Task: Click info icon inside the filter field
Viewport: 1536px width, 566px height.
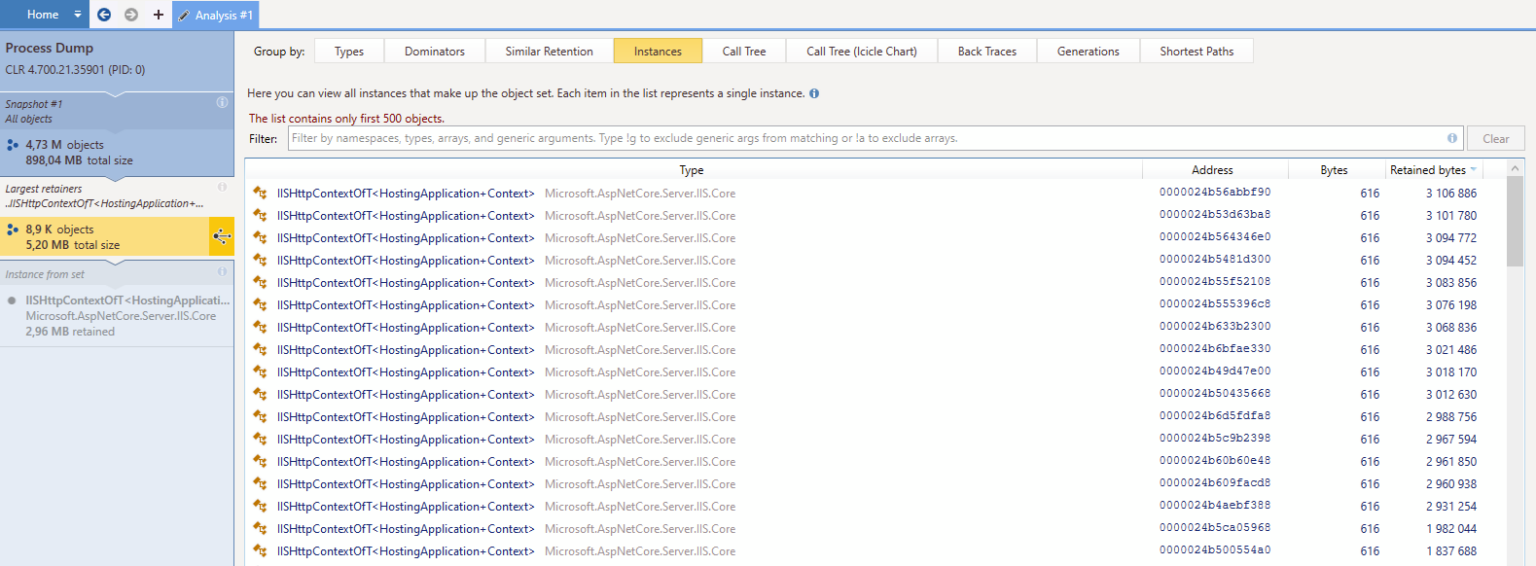Action: (x=1452, y=138)
